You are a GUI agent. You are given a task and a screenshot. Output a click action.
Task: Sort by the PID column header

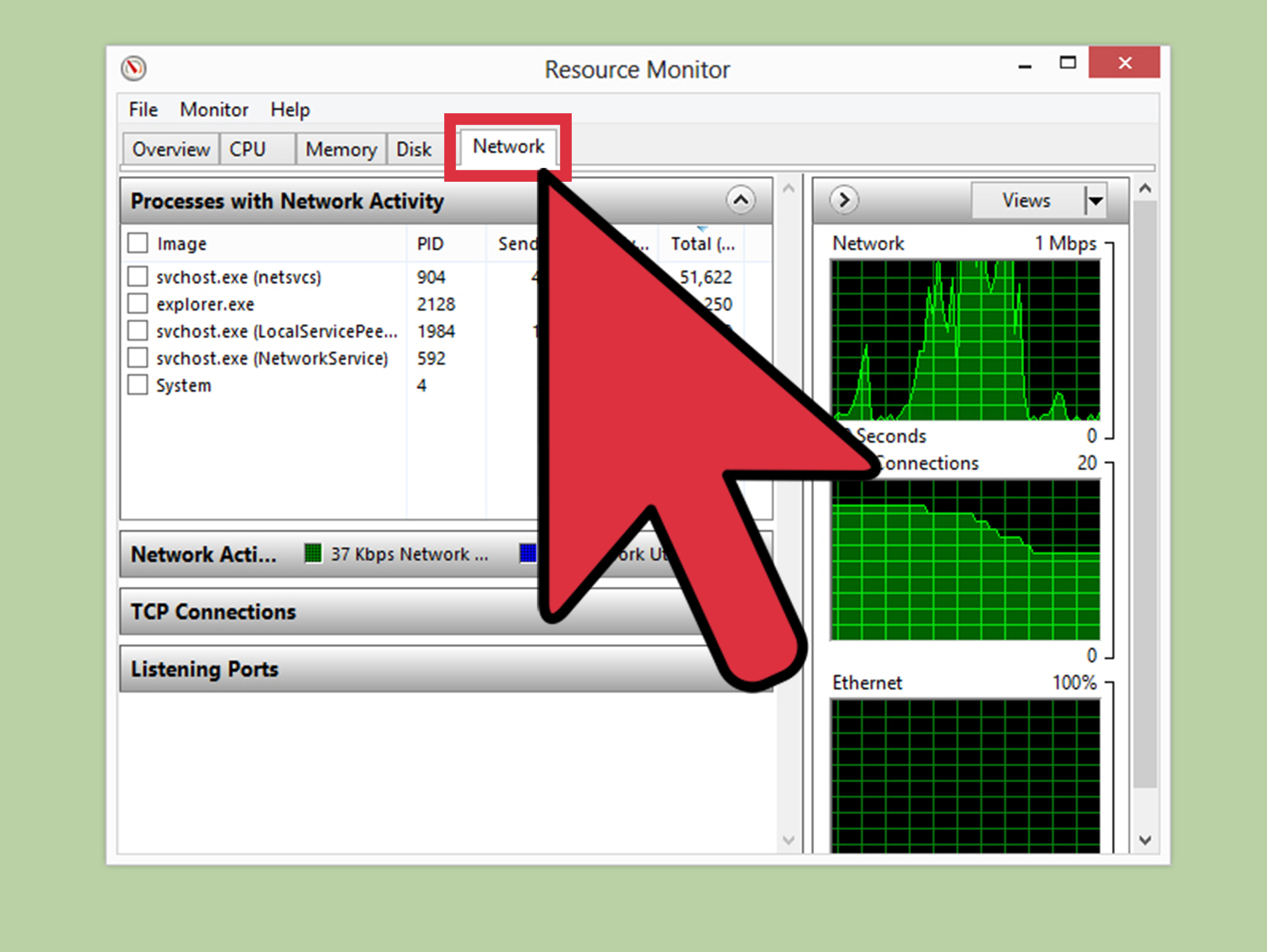click(446, 244)
